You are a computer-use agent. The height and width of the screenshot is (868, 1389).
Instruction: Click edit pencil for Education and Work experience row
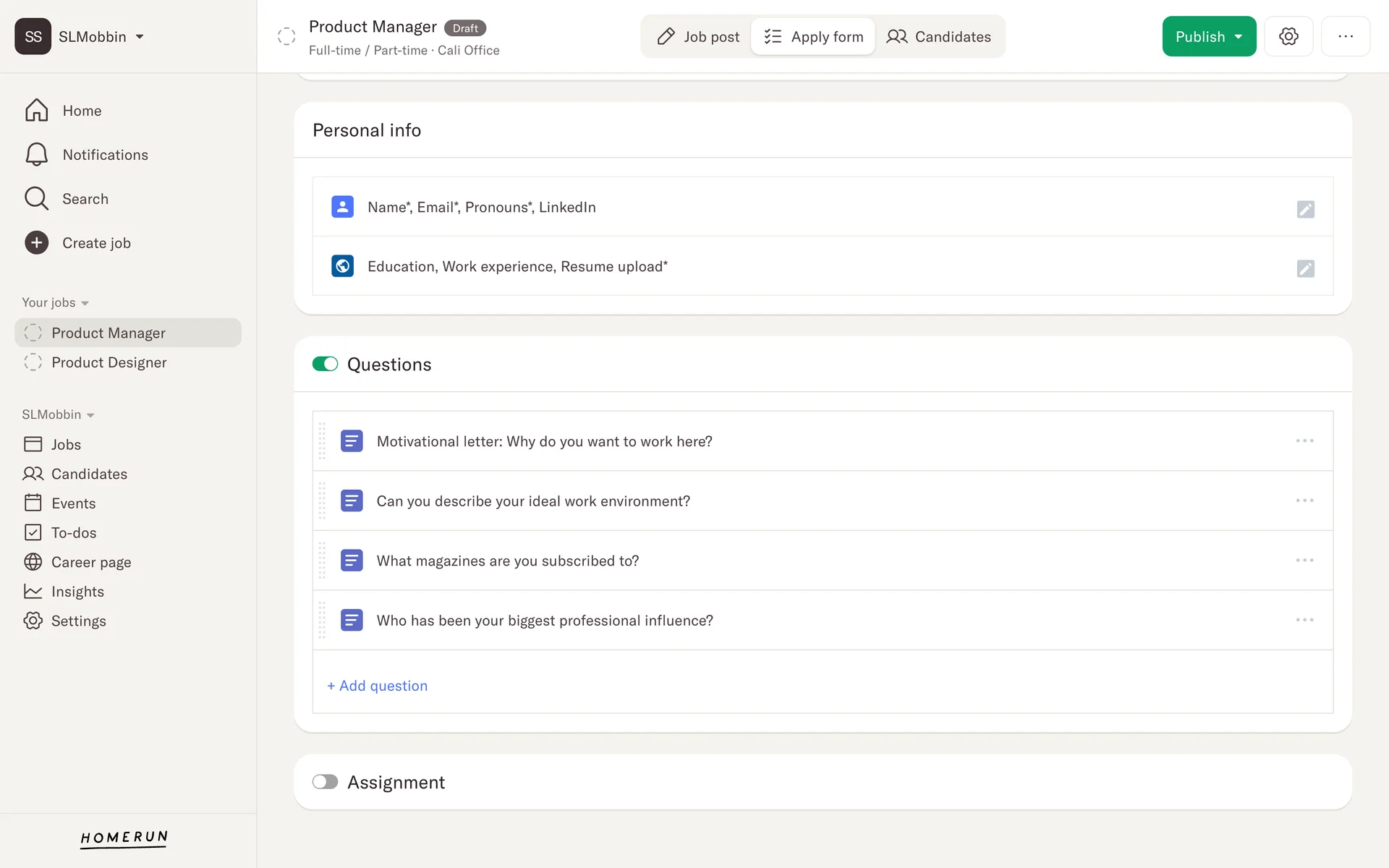pyautogui.click(x=1305, y=268)
